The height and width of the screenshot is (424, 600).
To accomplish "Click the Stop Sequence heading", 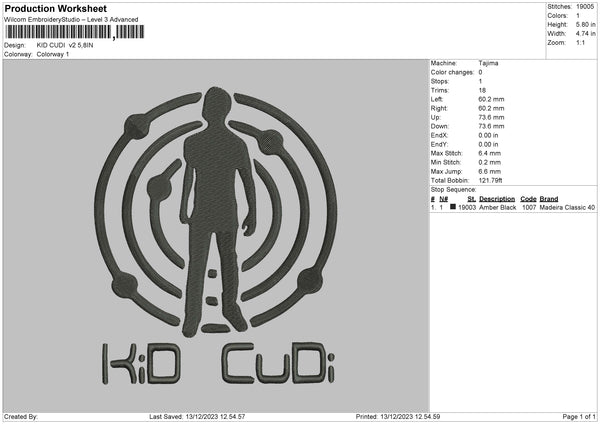I will [x=453, y=190].
